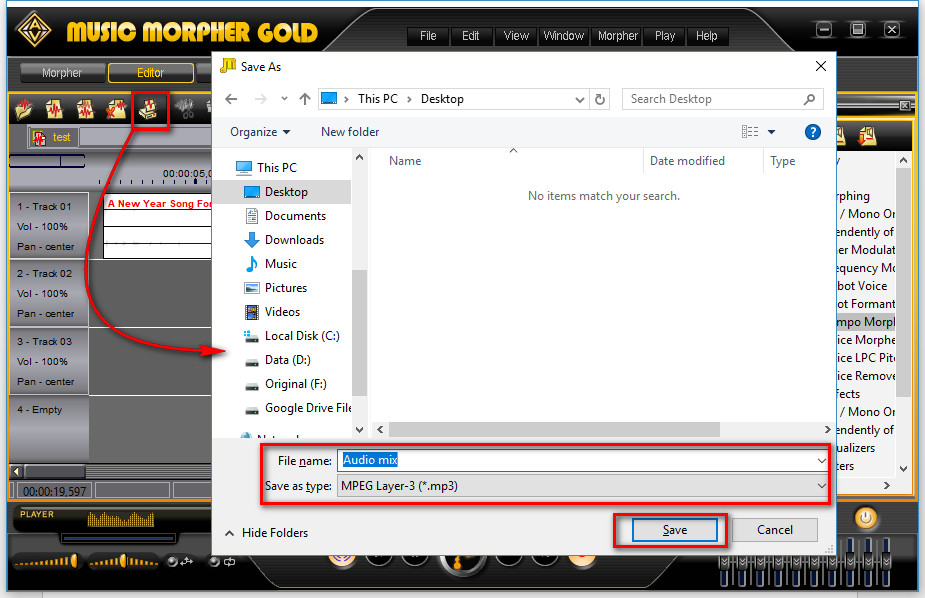Click the Cancel button
Screen dimensions: 925x598
pyautogui.click(x=775, y=530)
